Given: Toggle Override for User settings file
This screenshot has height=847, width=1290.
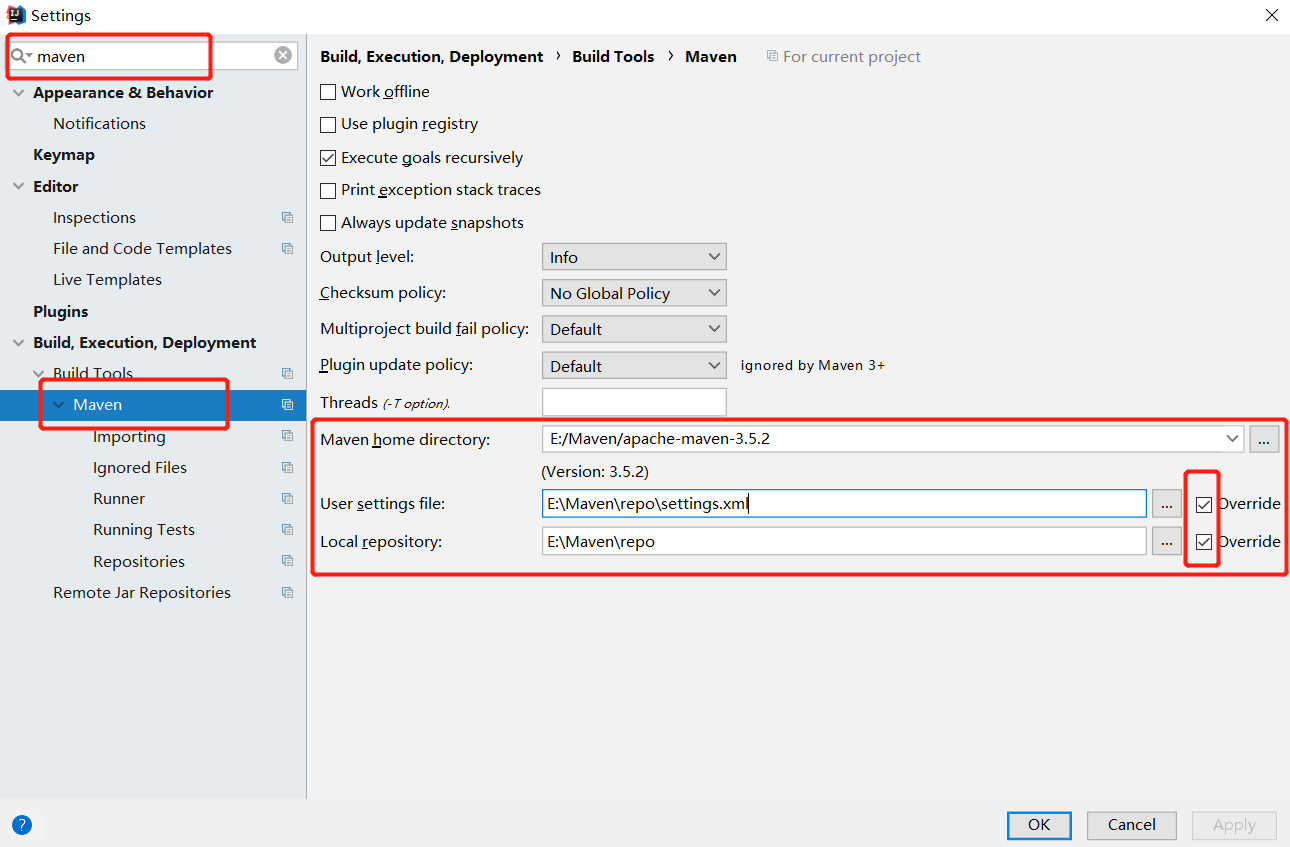Looking at the screenshot, I should (1204, 505).
